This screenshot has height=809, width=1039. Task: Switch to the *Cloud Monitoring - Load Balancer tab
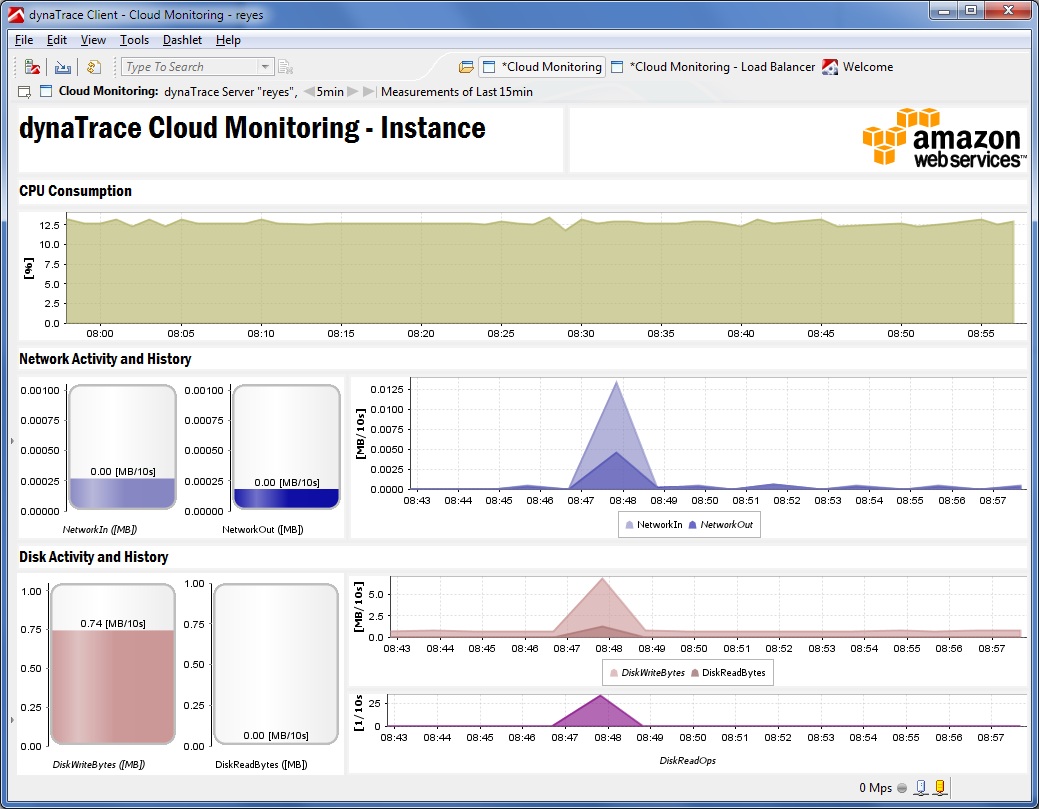coord(713,67)
